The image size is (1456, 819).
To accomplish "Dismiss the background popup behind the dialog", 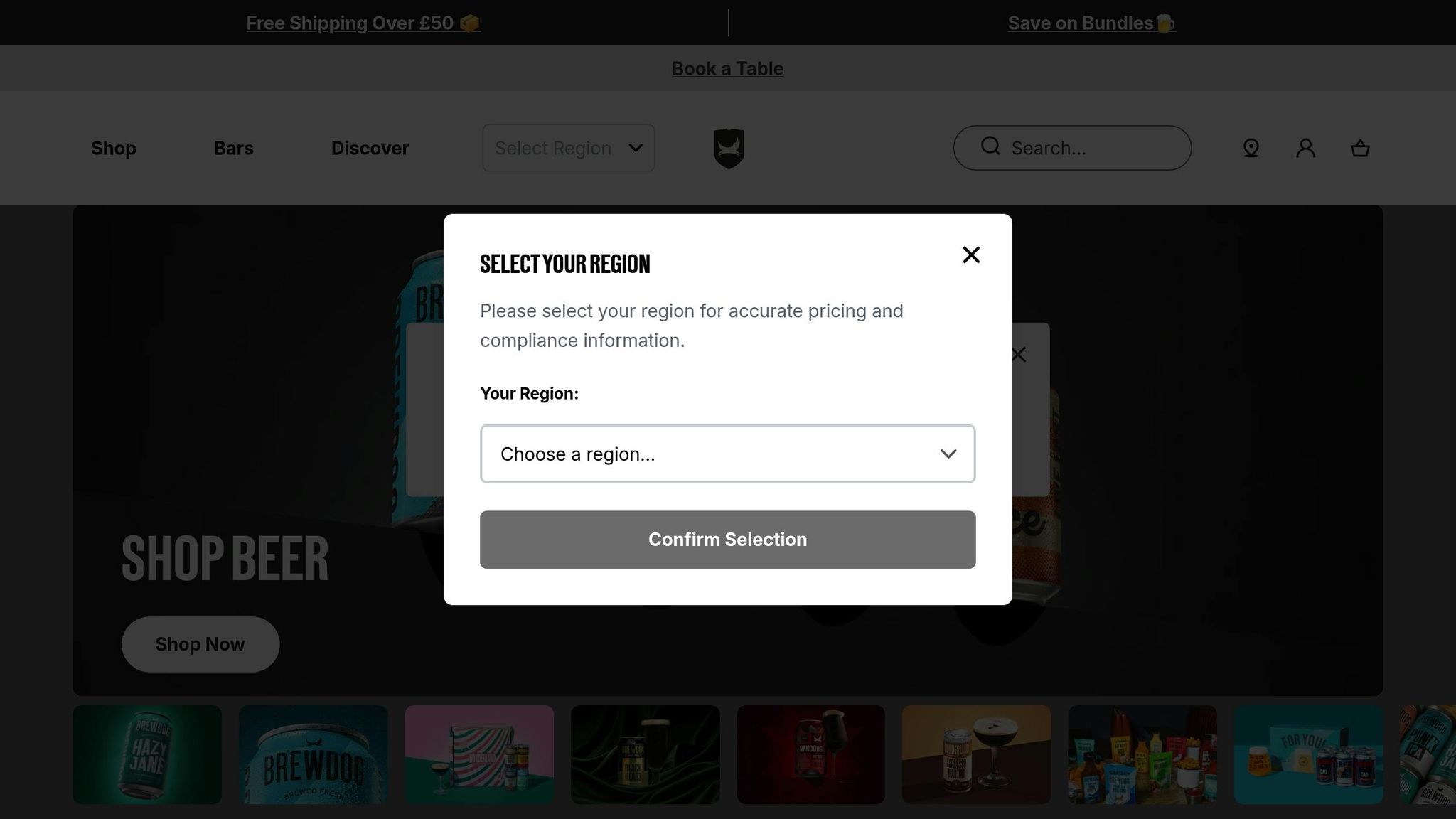I will pyautogui.click(x=1019, y=355).
